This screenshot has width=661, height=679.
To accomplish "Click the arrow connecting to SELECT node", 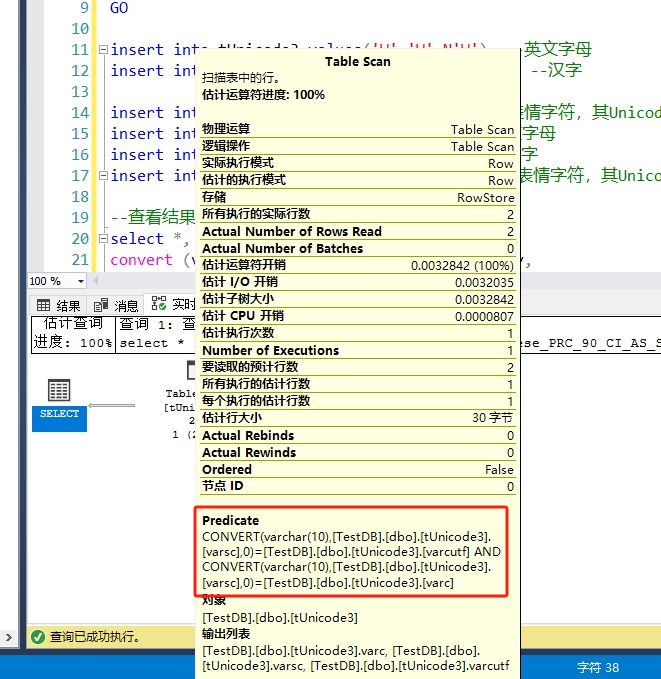I will [x=112, y=405].
